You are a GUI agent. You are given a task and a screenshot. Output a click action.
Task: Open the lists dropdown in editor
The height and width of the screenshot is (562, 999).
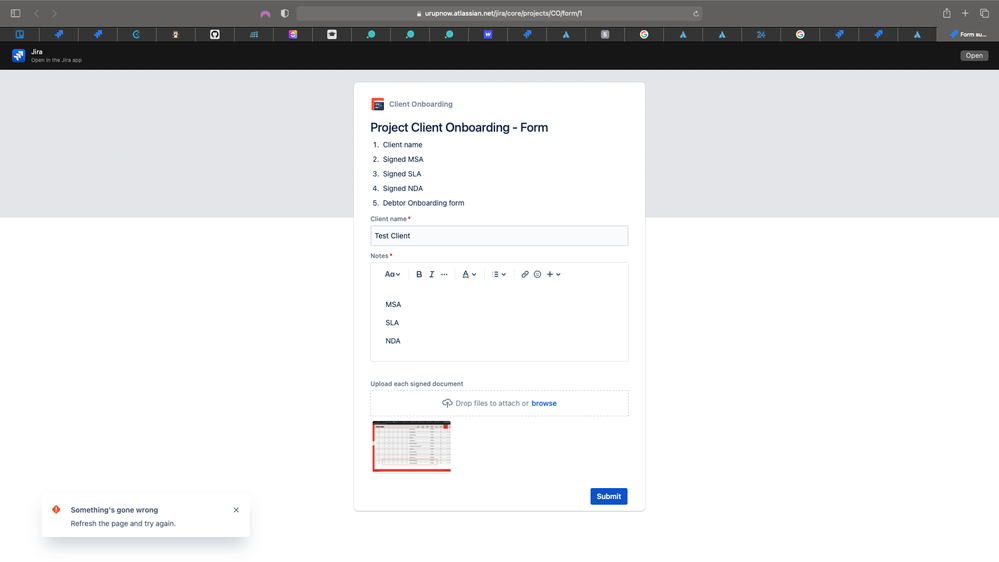tap(499, 275)
